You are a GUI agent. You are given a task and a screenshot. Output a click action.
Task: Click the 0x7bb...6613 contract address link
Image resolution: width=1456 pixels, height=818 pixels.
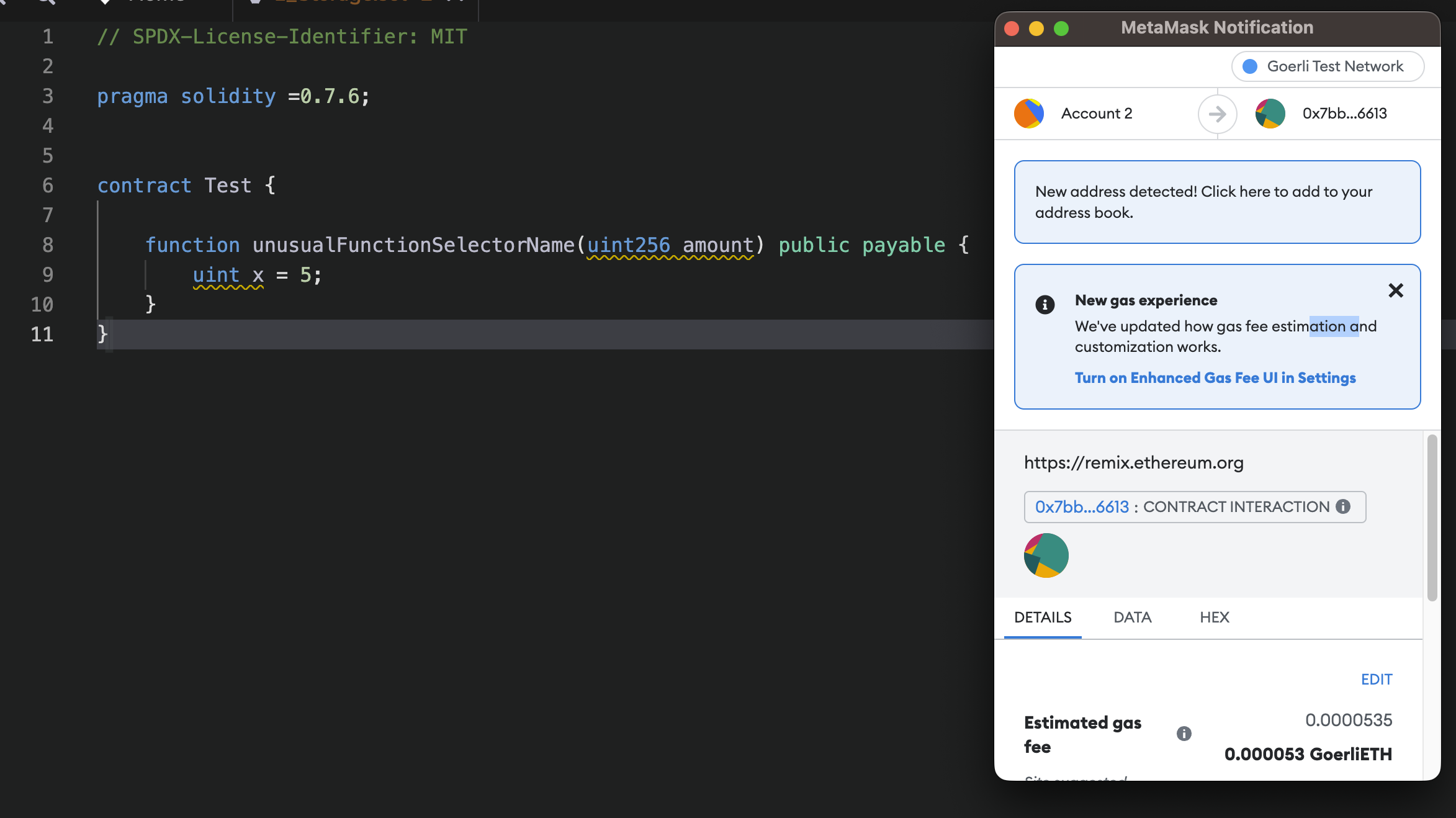[1082, 507]
